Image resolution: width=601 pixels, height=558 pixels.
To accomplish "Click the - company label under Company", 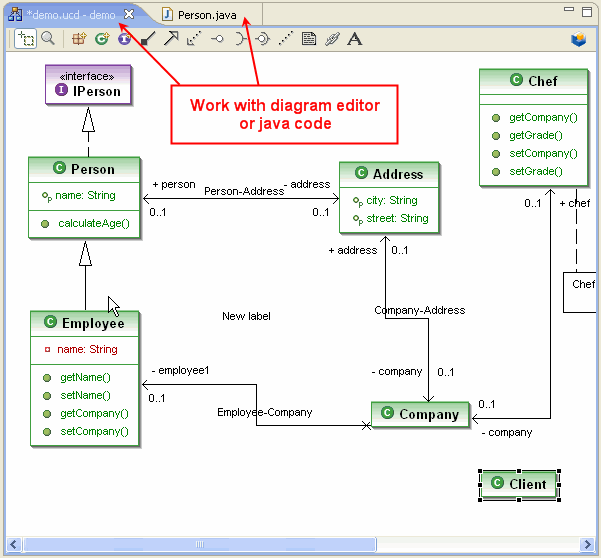I will click(x=507, y=433).
